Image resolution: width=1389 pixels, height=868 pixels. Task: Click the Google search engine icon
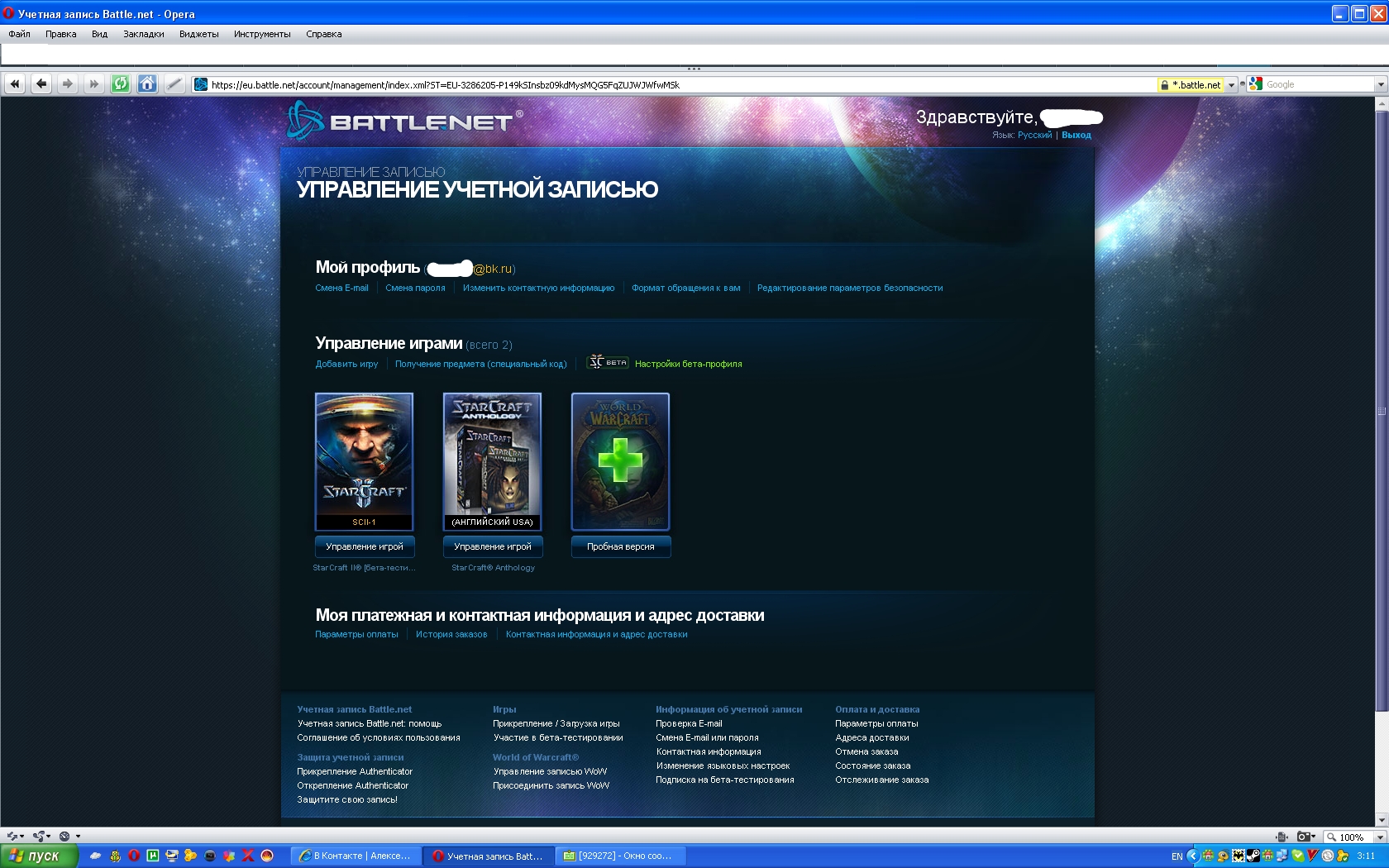(x=1256, y=84)
